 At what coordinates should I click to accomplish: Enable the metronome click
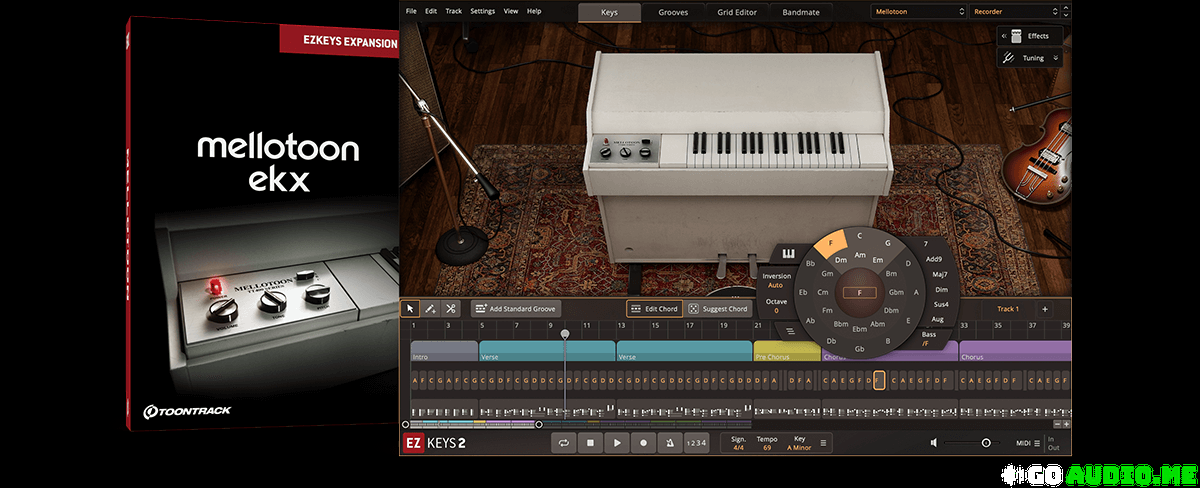(669, 442)
